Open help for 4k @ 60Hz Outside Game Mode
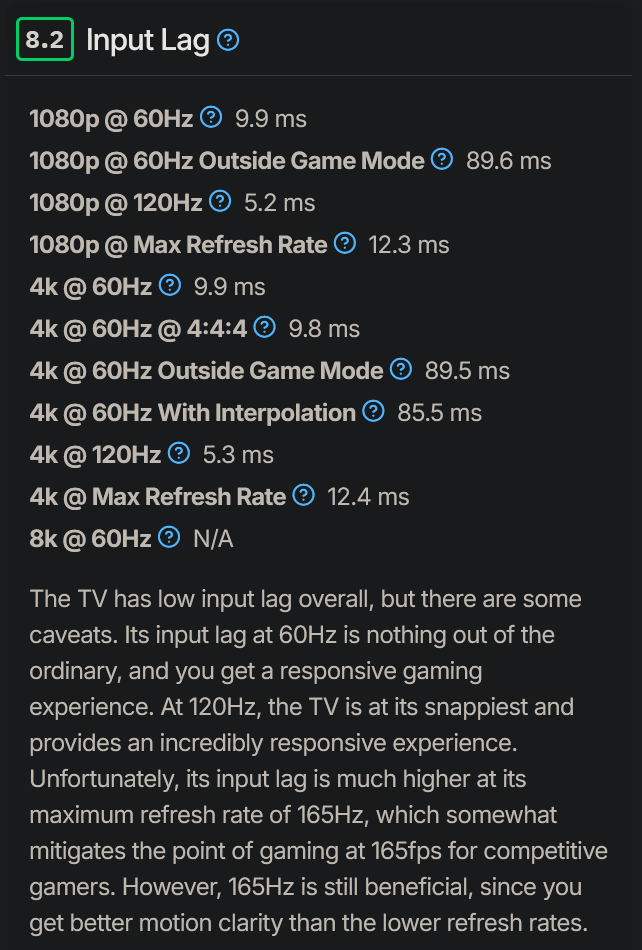 click(x=400, y=369)
